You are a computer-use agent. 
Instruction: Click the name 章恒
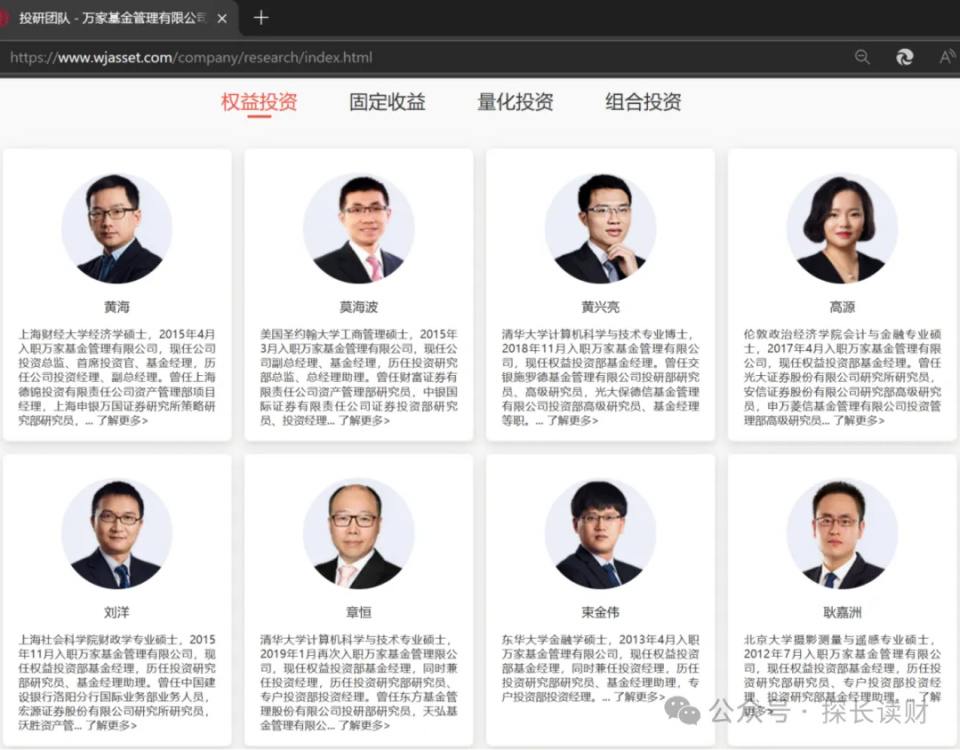(x=358, y=612)
